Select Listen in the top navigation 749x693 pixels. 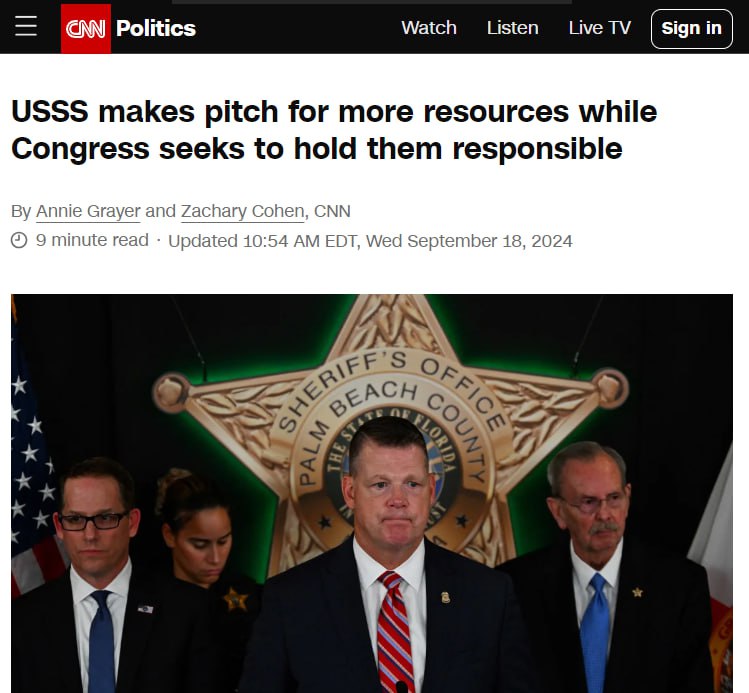(x=513, y=28)
